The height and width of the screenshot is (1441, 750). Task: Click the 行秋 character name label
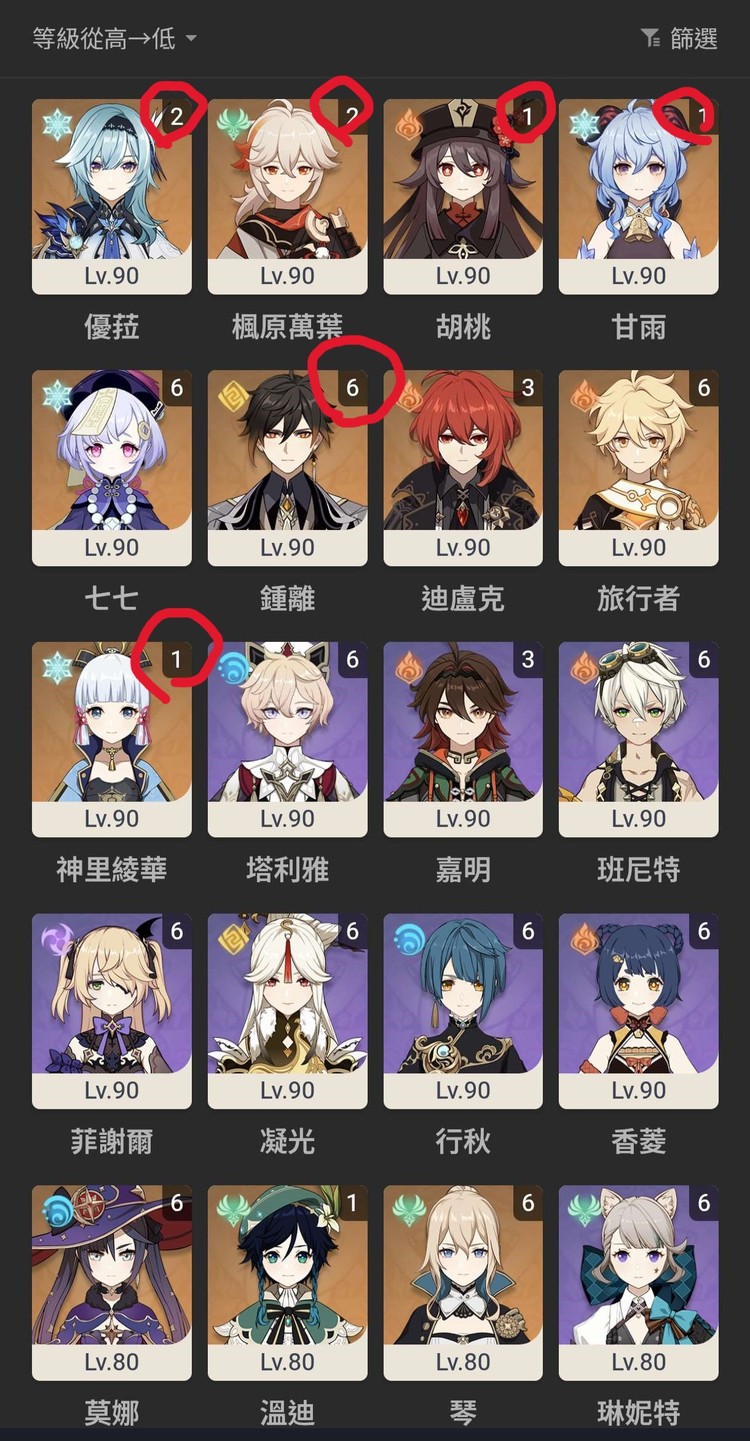pyautogui.click(x=463, y=1141)
